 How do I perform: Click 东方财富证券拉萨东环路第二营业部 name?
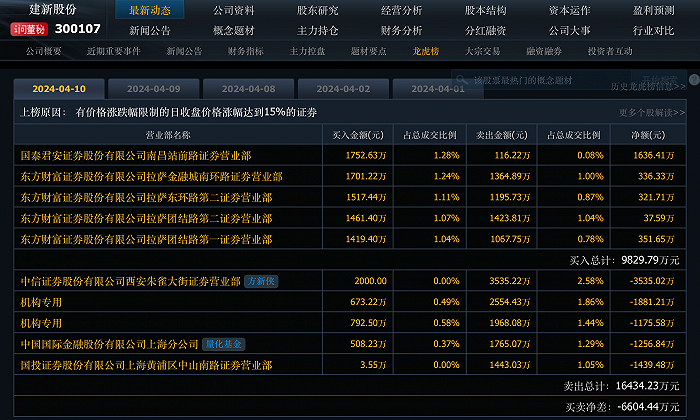pyautogui.click(x=146, y=198)
